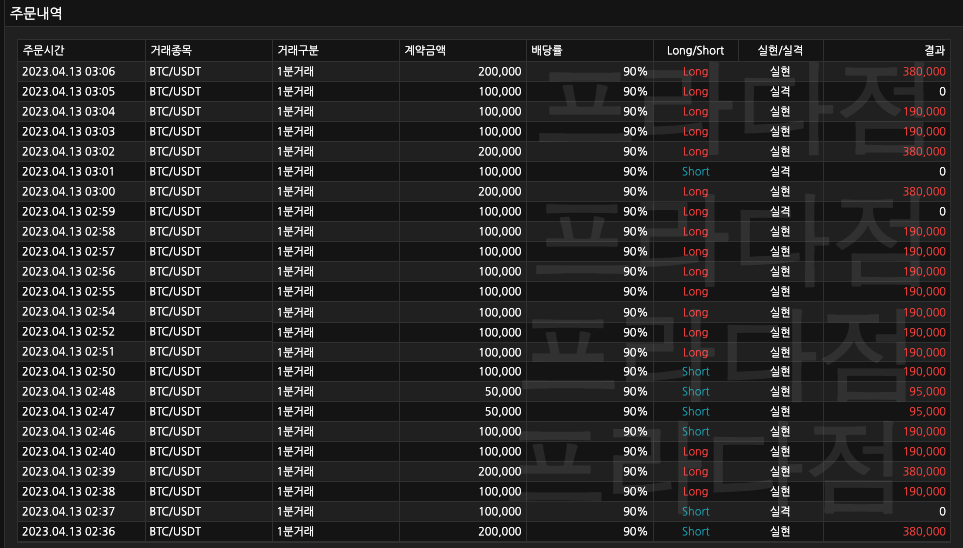963x548 pixels.
Task: Select order time 2023.04.13 03:00
Action: pyautogui.click(x=69, y=192)
